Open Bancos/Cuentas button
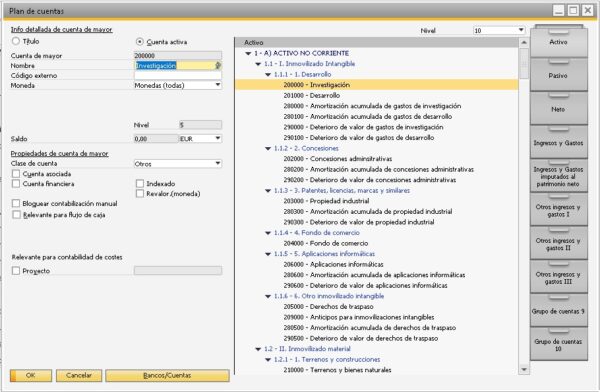The width and height of the screenshot is (600, 392). pyautogui.click(x=167, y=376)
